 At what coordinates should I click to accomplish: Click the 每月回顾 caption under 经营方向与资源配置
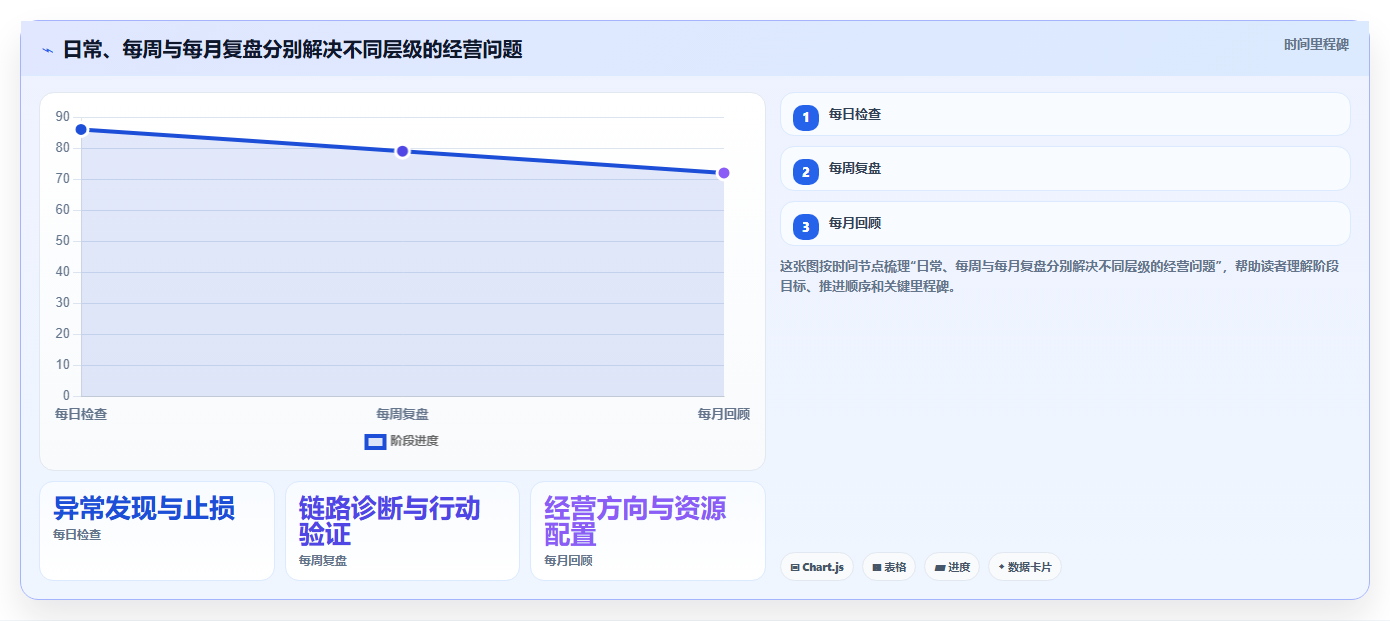point(568,561)
